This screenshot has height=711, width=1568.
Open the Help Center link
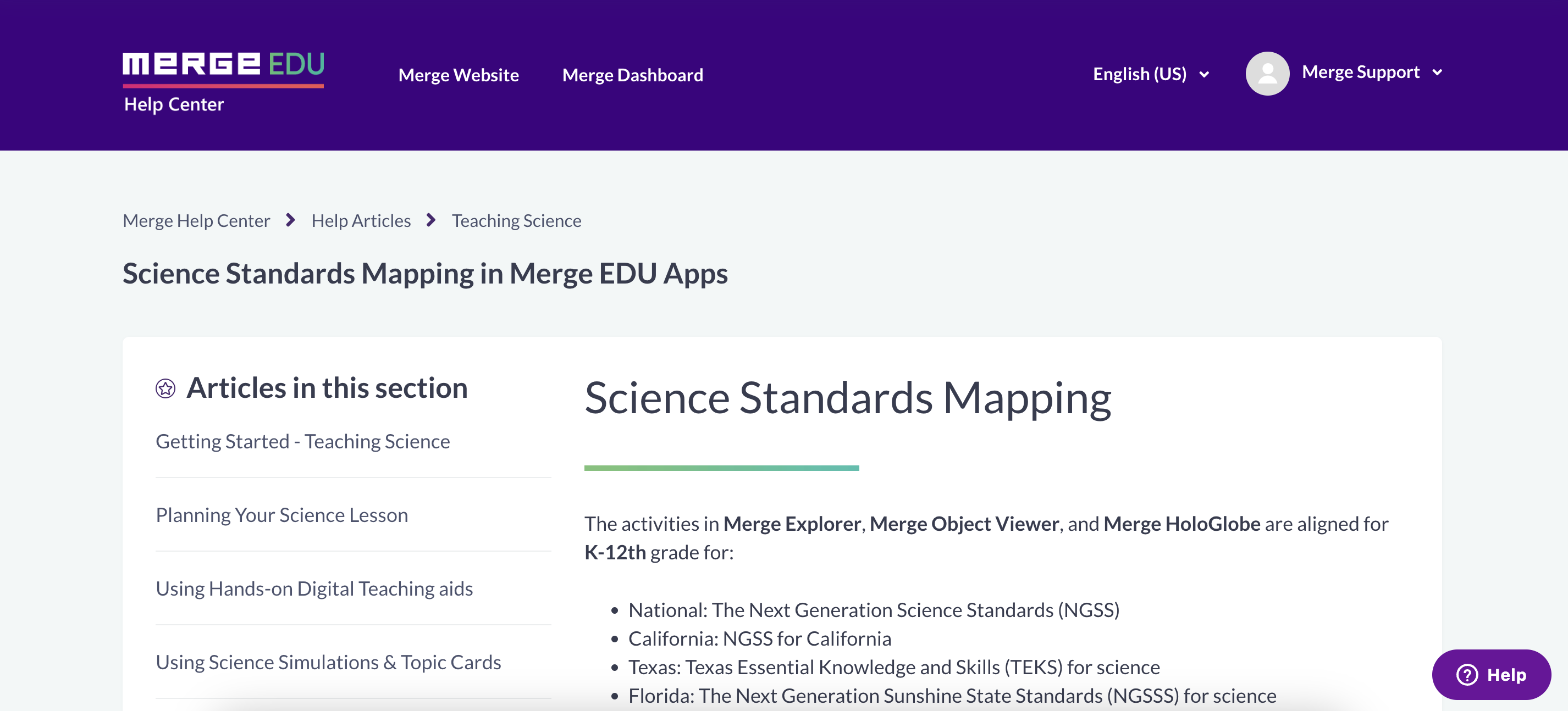[174, 103]
